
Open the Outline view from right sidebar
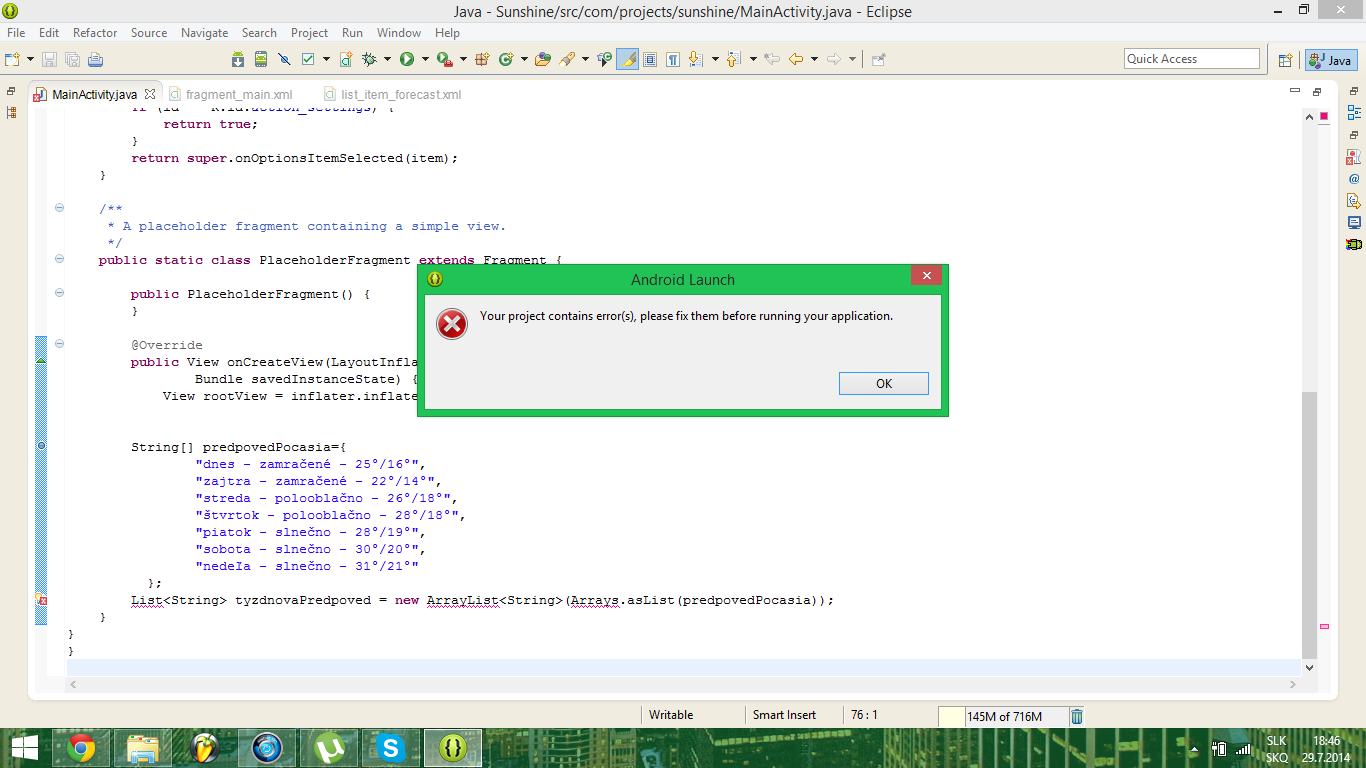[1354, 112]
